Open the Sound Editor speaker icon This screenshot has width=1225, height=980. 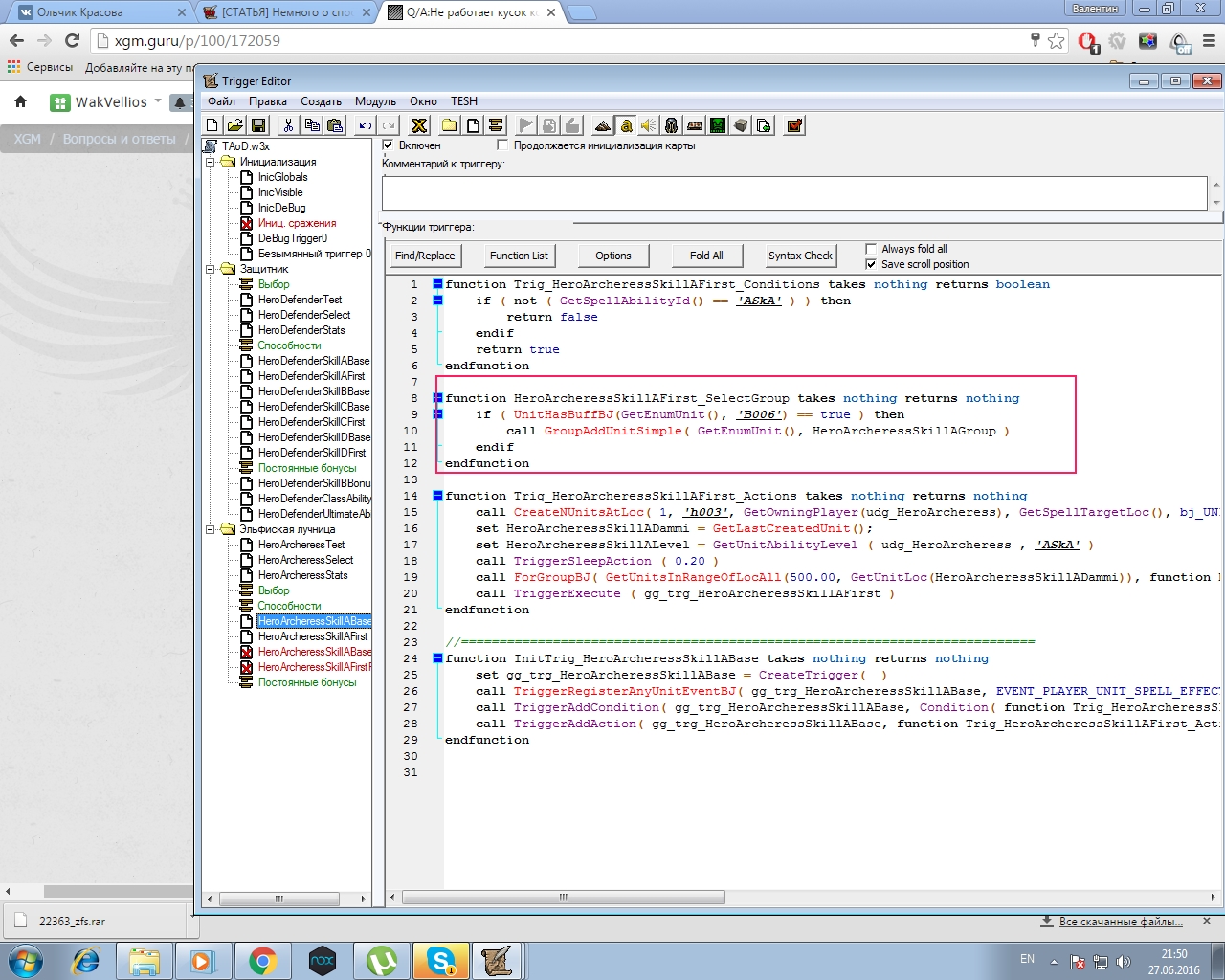click(x=648, y=125)
